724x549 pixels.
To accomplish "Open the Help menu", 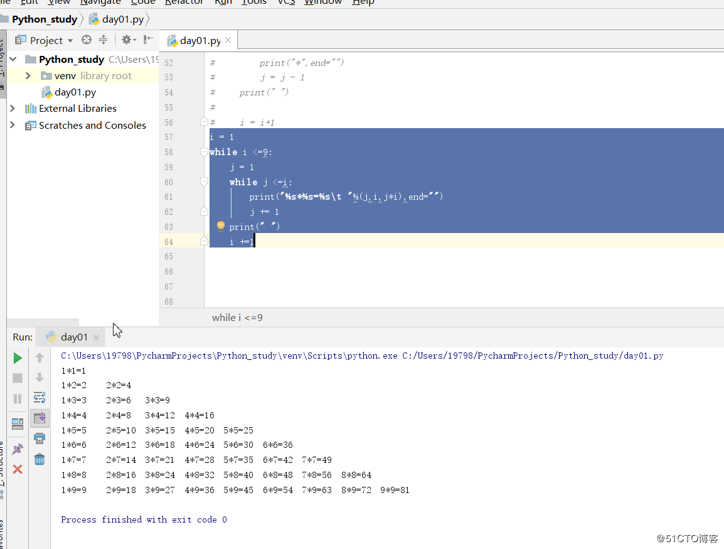I will click(363, 2).
